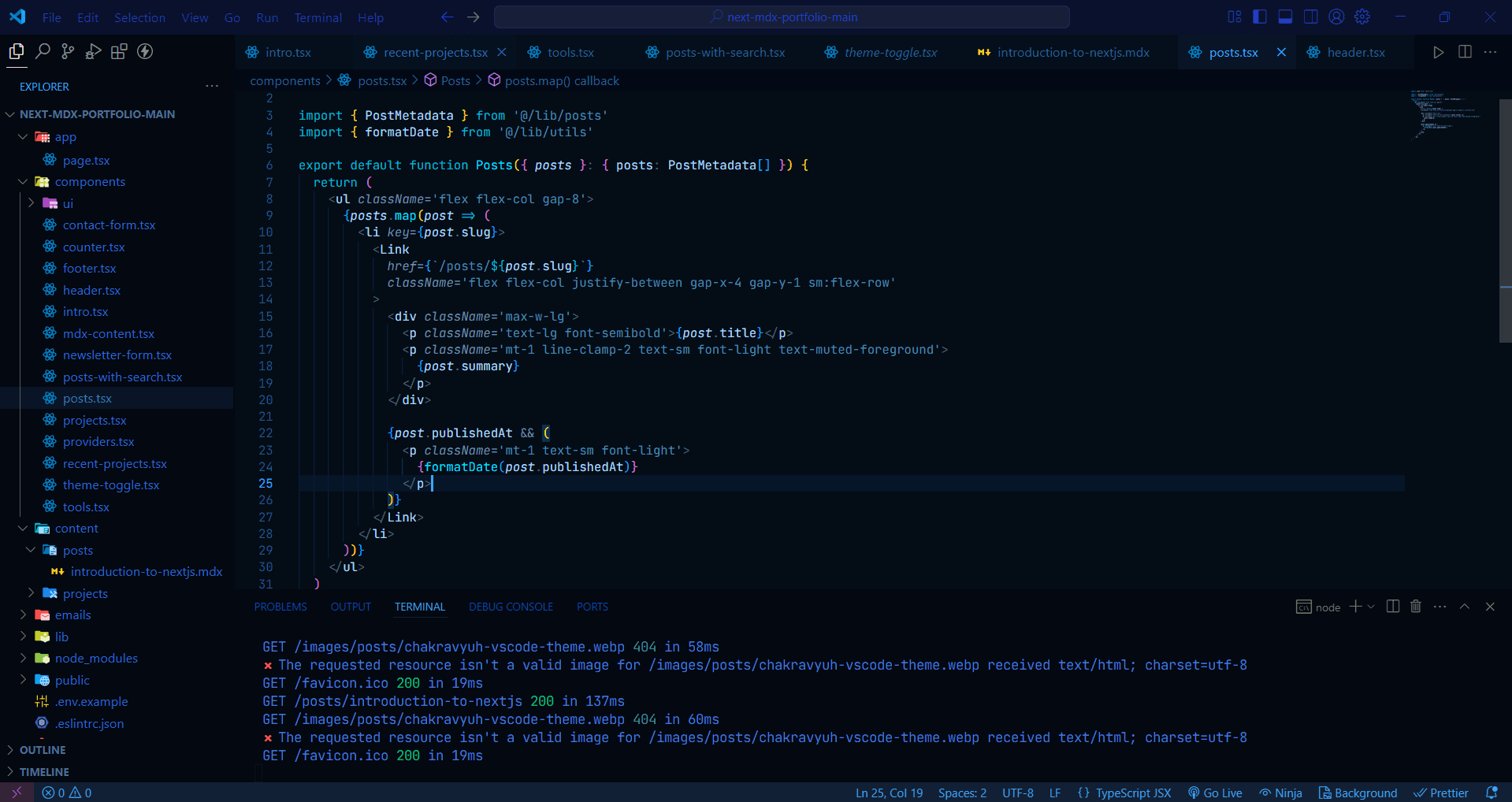Open the notifications bell in status bar
The width and height of the screenshot is (1512, 802).
[1492, 793]
